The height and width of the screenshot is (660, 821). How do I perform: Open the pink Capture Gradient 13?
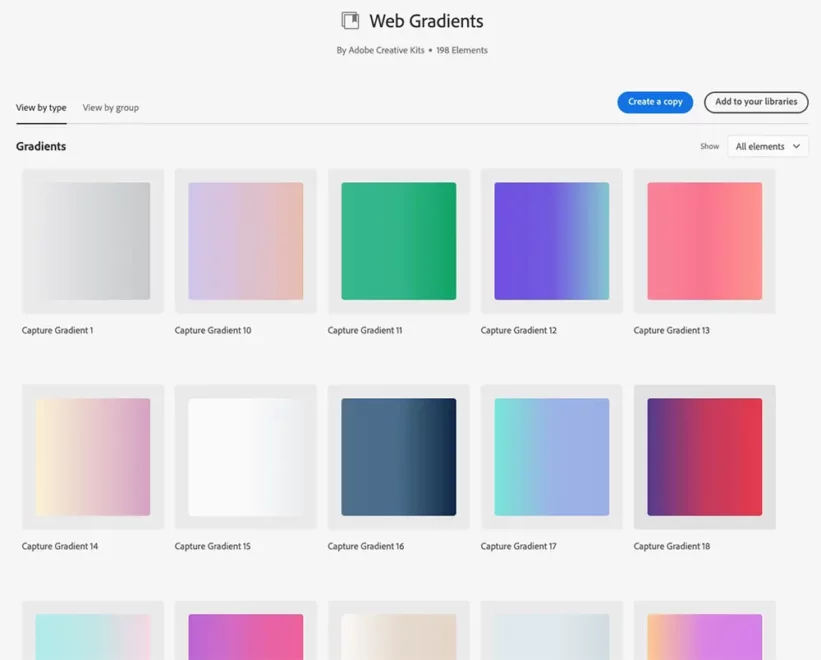point(704,240)
